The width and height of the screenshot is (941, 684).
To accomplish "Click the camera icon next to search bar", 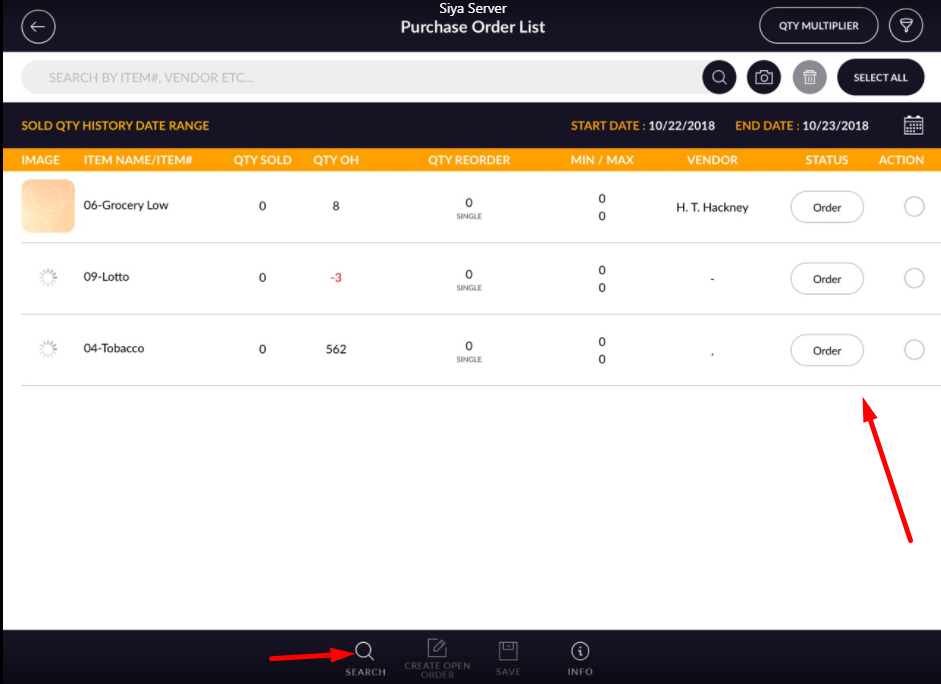I will coord(764,77).
